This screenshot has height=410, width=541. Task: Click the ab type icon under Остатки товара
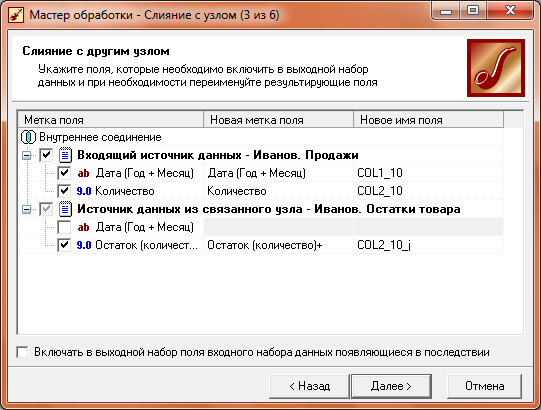click(x=83, y=227)
